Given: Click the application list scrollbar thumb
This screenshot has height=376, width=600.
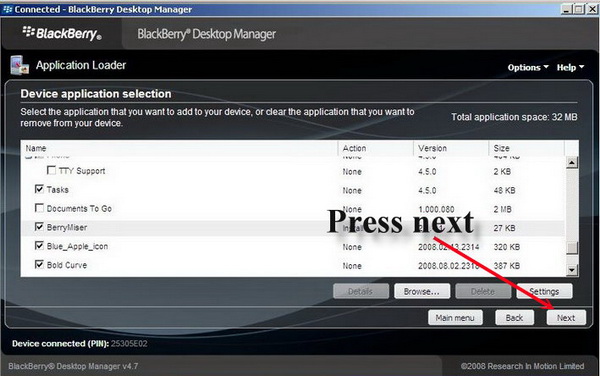Looking at the screenshot, I should 572,248.
